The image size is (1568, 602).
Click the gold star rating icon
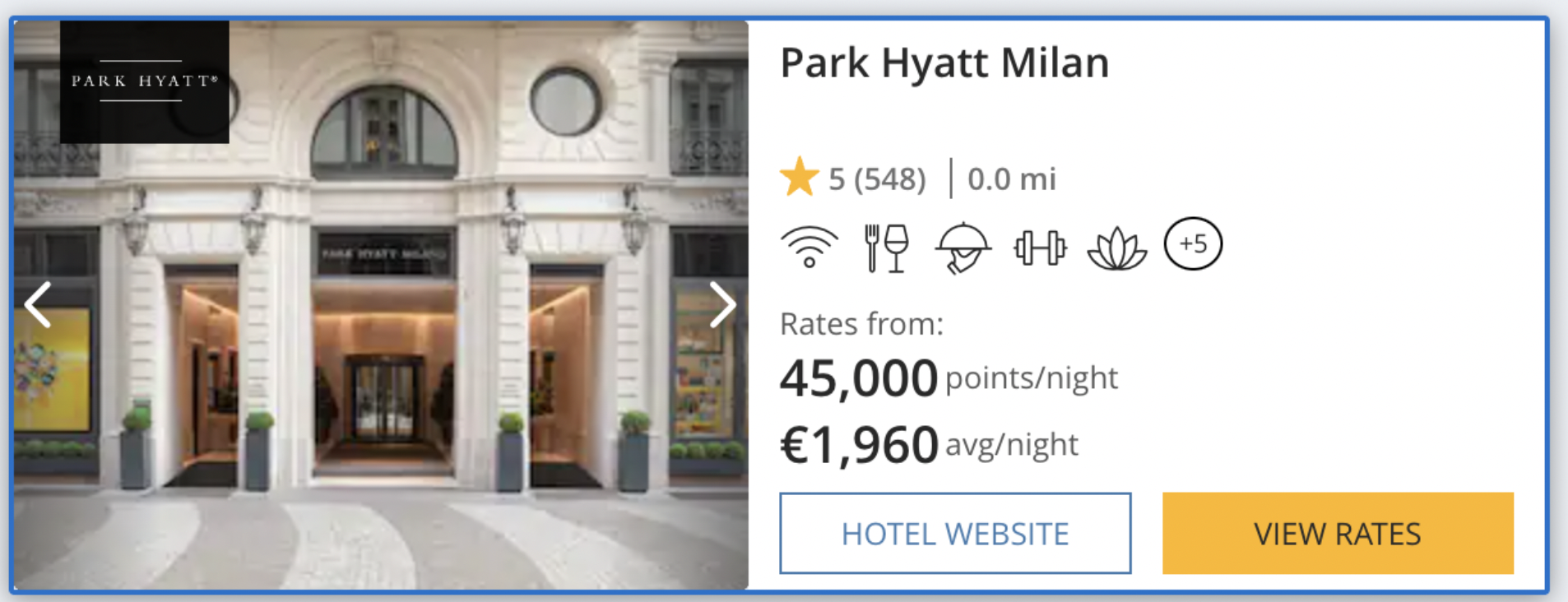coord(799,178)
